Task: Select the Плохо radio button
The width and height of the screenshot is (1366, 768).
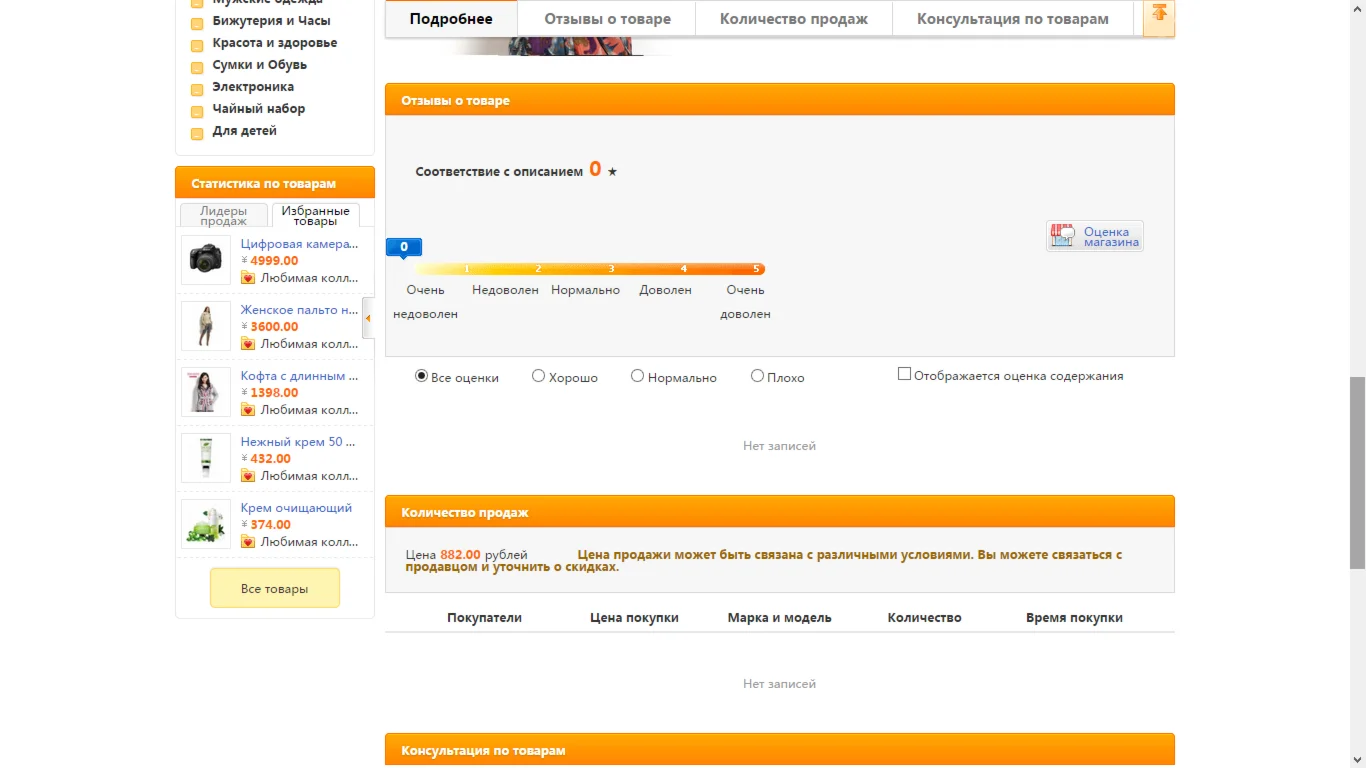Action: (x=757, y=376)
